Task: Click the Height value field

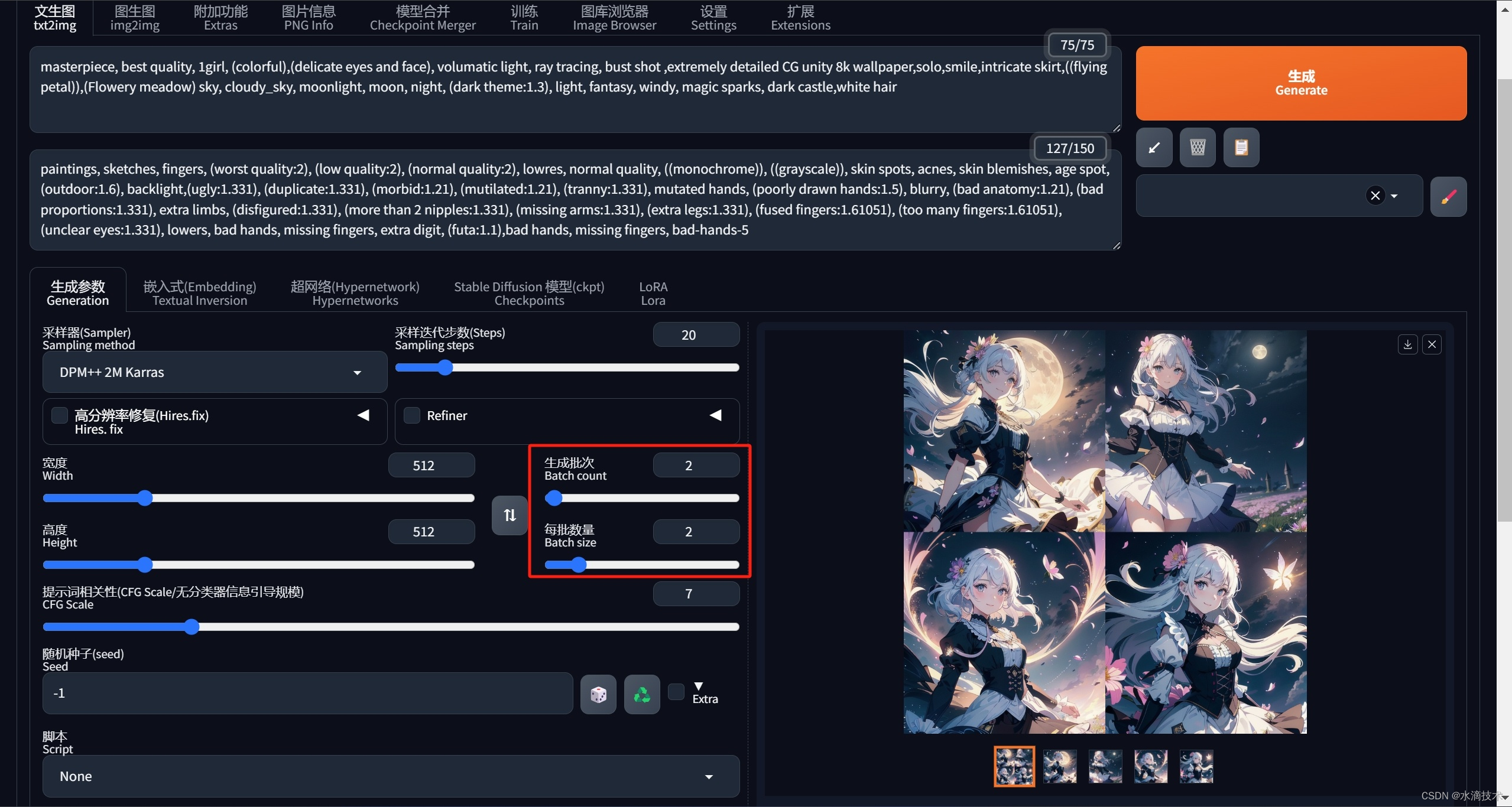Action: (x=431, y=532)
